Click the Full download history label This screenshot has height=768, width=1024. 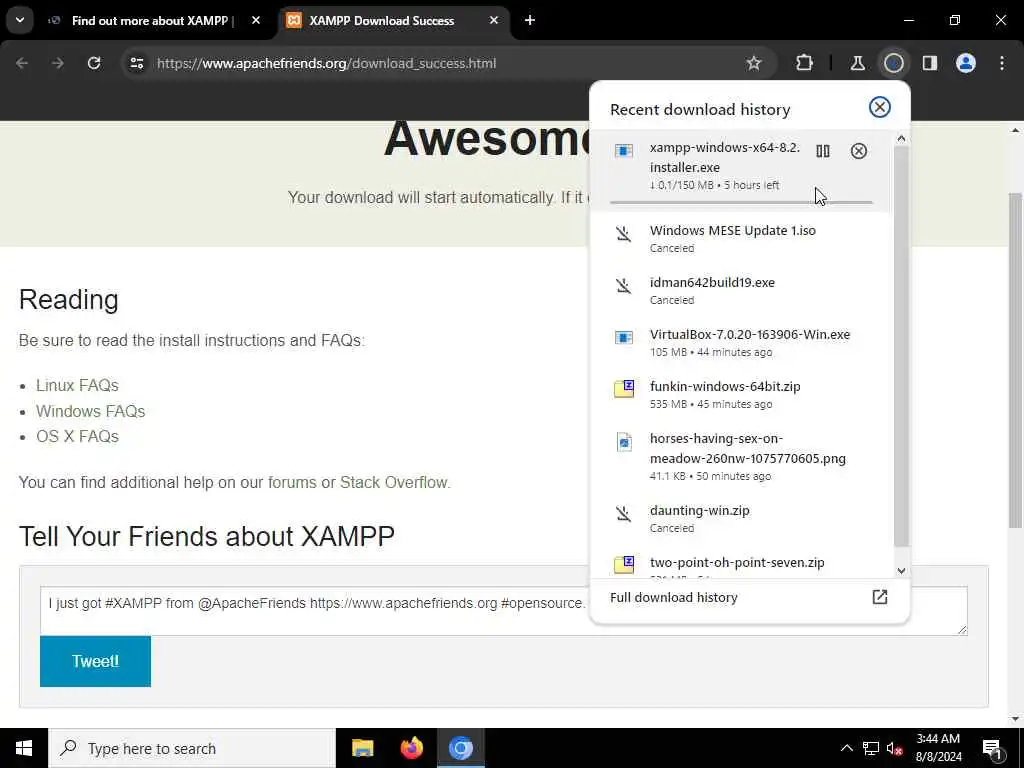tap(673, 598)
